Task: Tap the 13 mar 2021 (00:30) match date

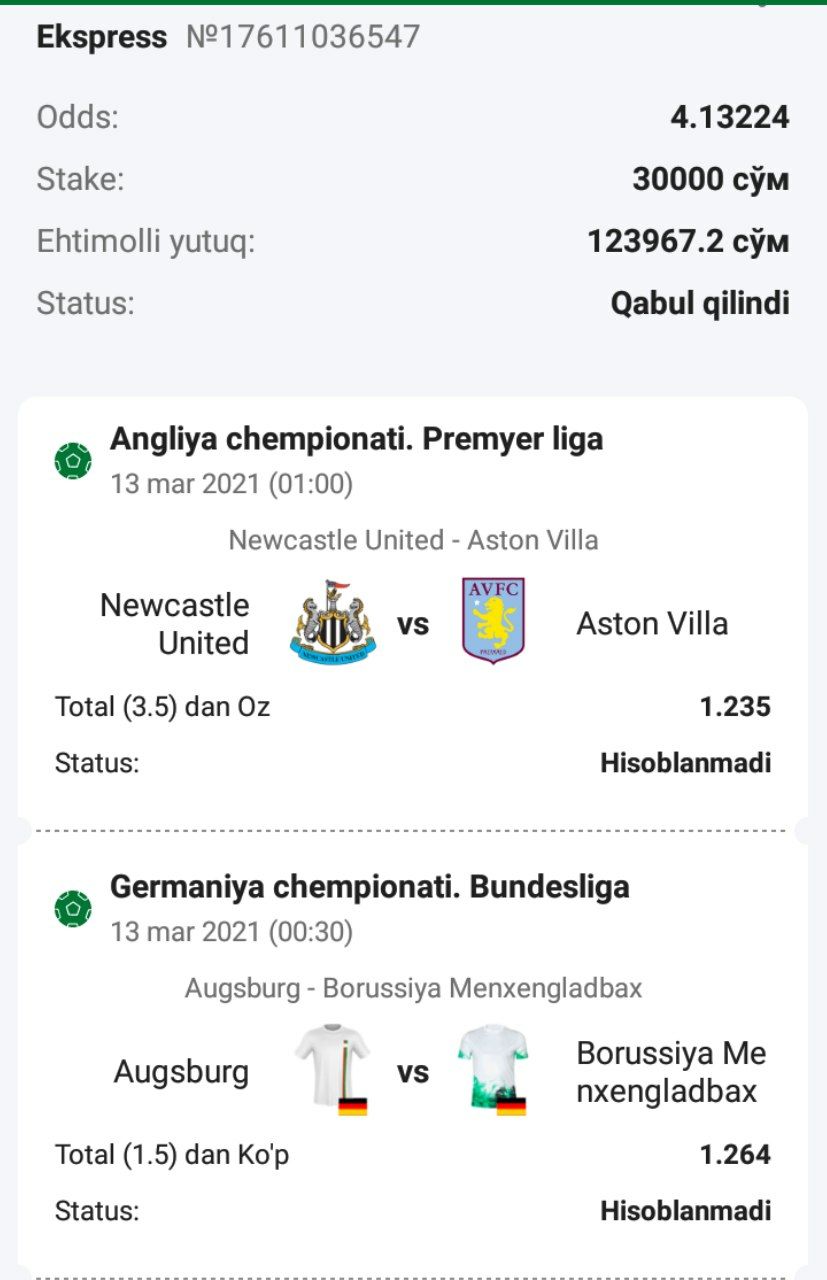Action: pos(231,932)
